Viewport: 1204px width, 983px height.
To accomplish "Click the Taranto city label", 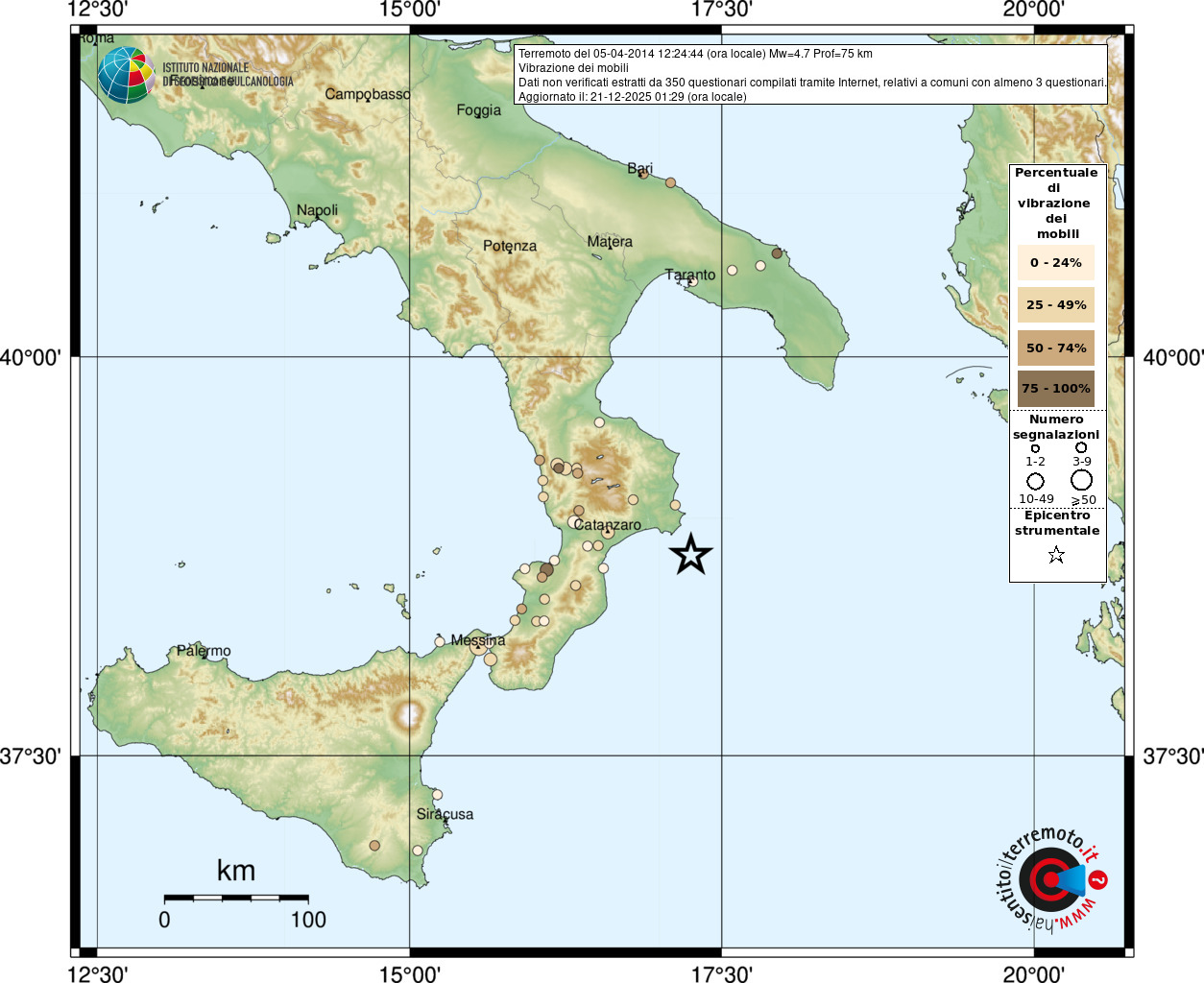I will pyautogui.click(x=690, y=275).
